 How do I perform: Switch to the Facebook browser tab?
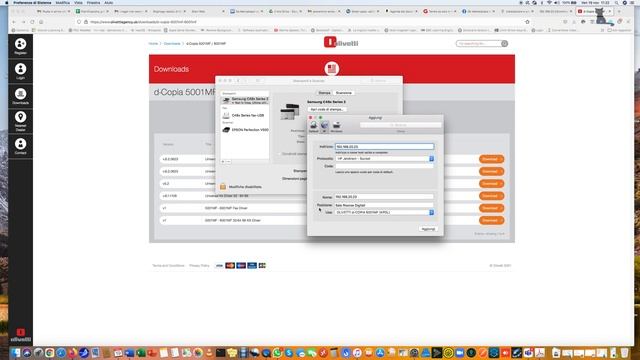(478, 11)
